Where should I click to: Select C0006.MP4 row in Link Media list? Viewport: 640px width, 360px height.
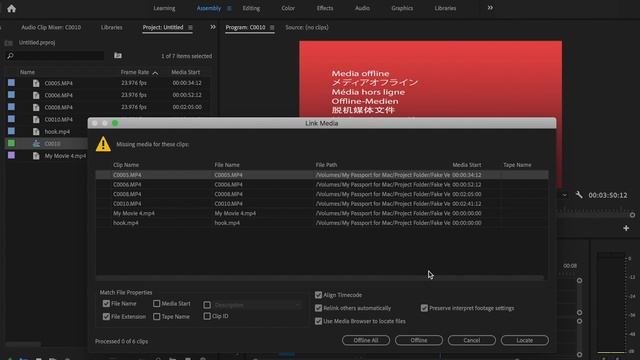tap(322, 184)
